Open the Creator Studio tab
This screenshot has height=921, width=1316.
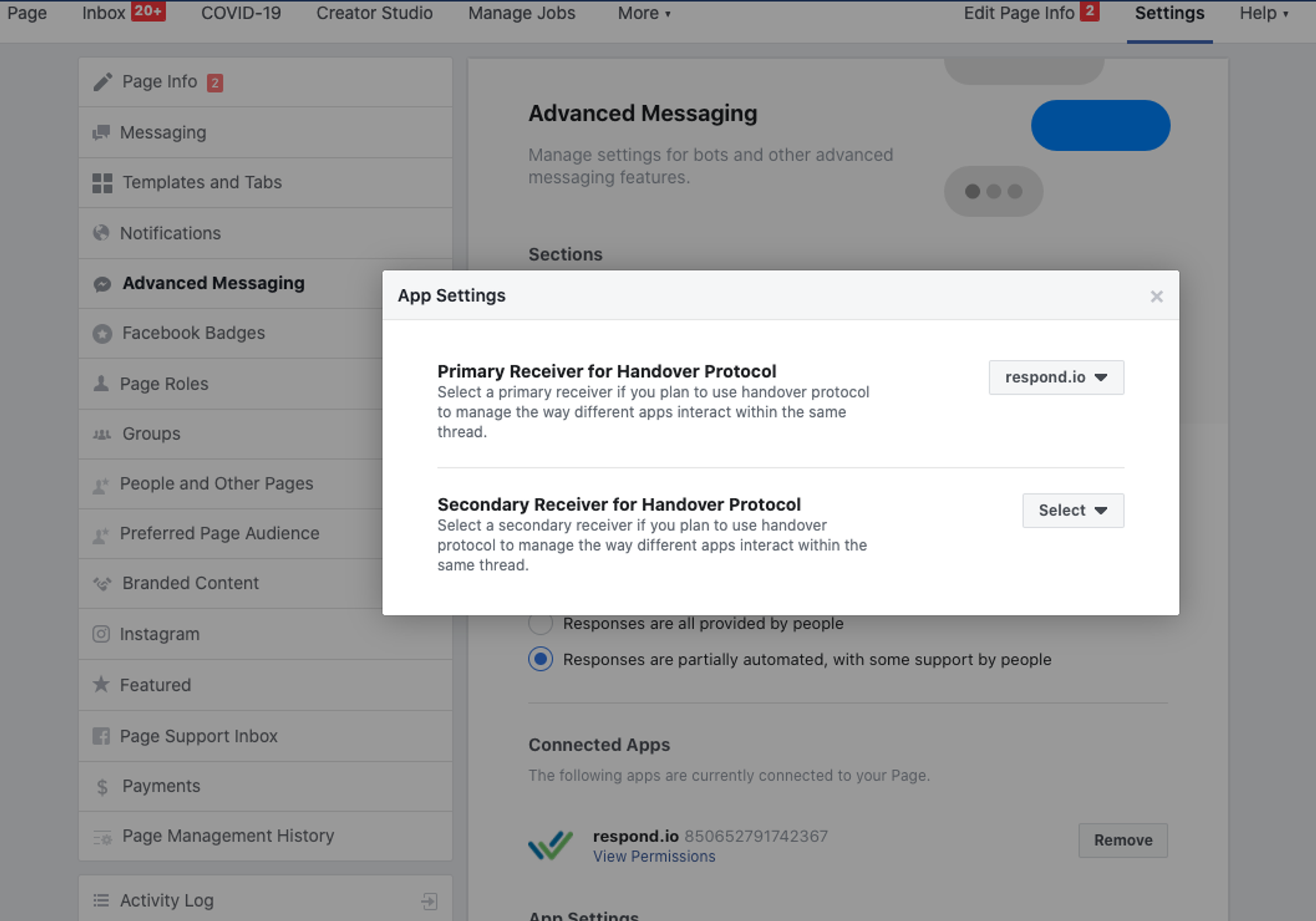[x=374, y=13]
